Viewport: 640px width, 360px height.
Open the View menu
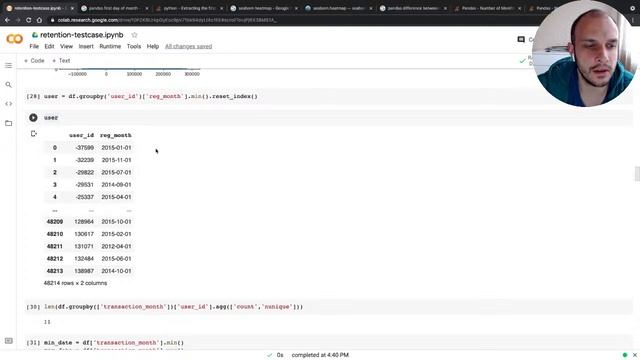(x=66, y=47)
